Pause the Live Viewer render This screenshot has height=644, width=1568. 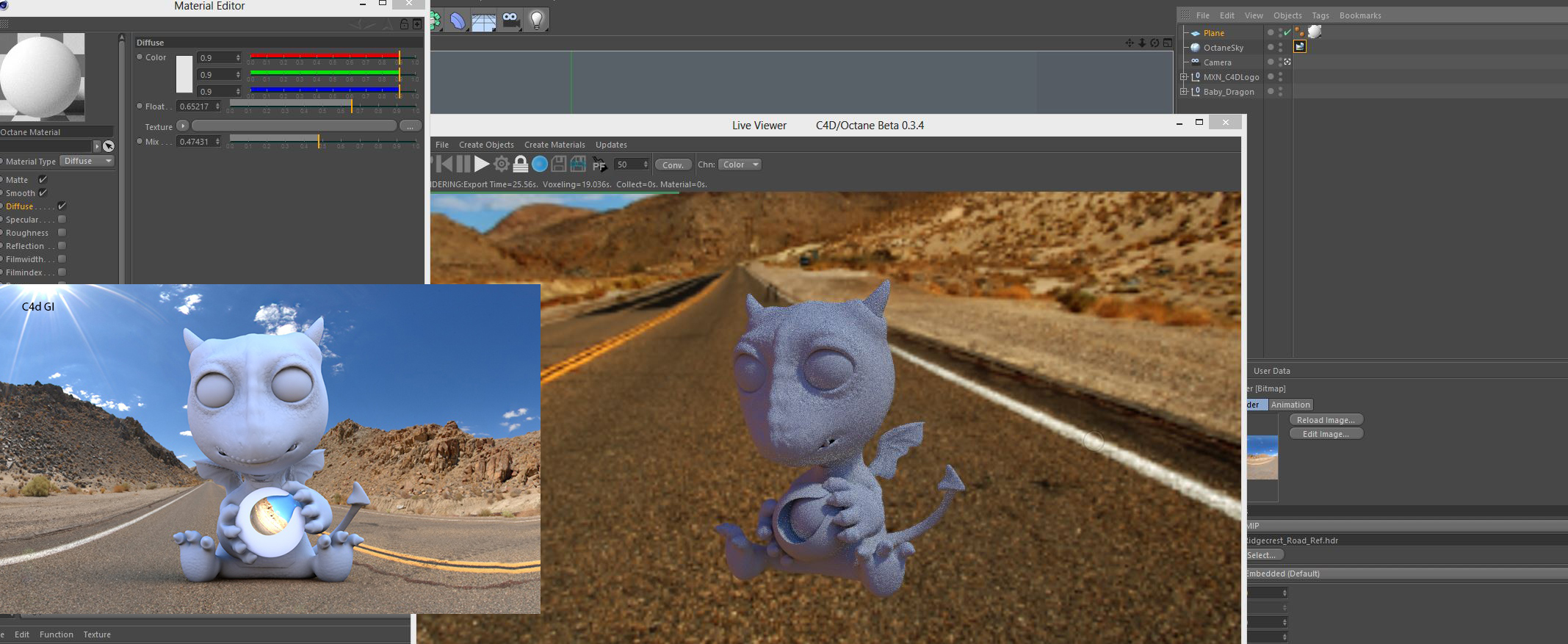pos(463,164)
